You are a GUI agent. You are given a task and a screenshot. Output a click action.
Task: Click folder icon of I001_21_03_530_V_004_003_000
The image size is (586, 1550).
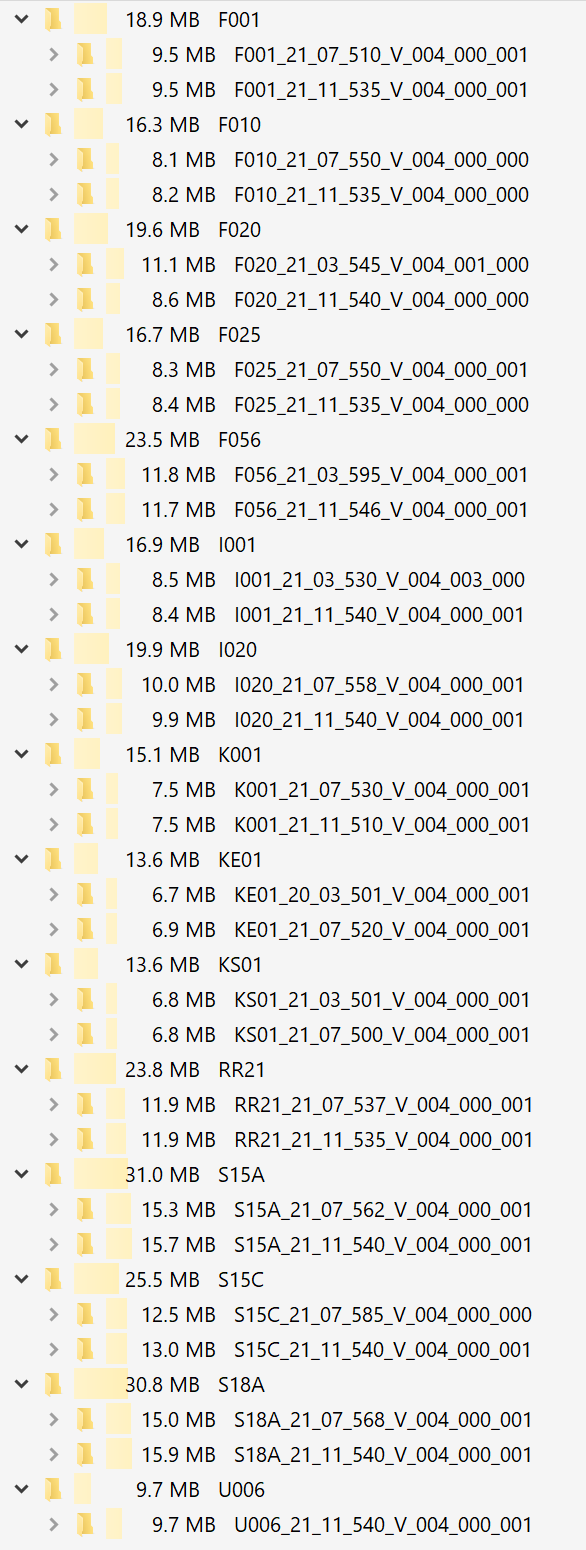point(86,580)
